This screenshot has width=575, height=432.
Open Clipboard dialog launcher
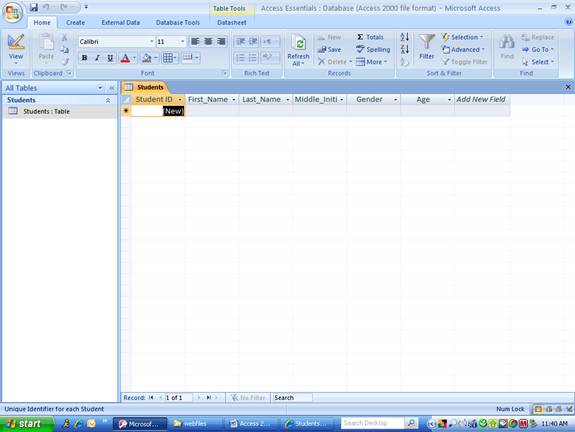69,73
